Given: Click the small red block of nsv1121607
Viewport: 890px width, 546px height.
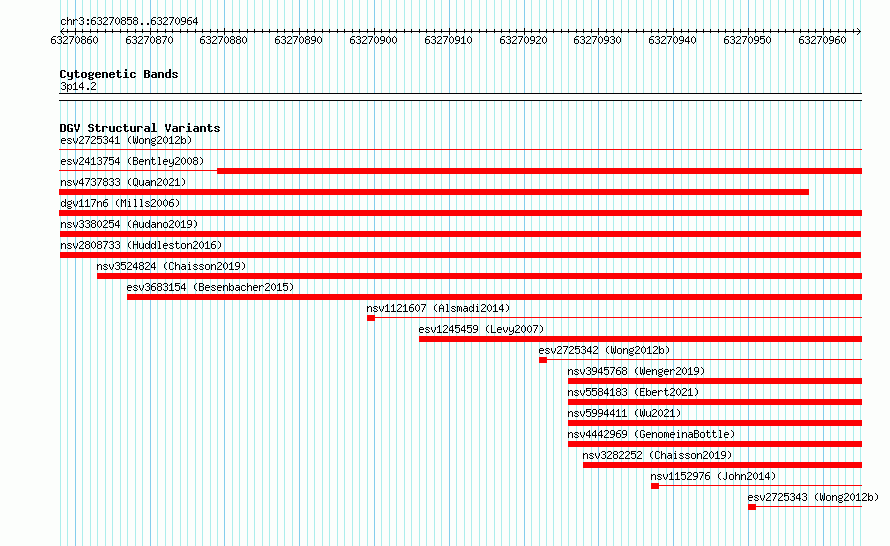Looking at the screenshot, I should [371, 318].
